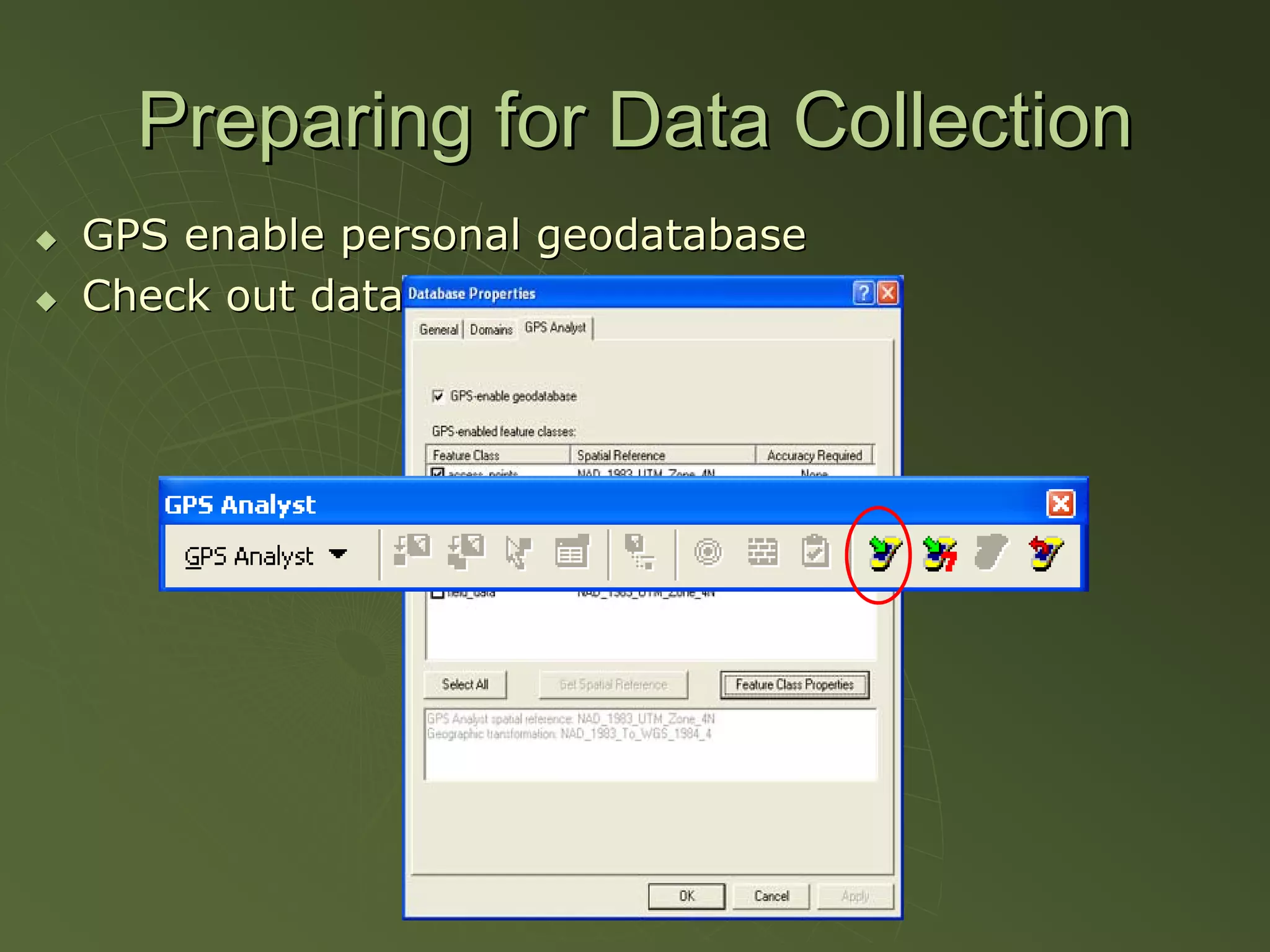
Task: Click the Feature Class column header
Action: [498, 455]
